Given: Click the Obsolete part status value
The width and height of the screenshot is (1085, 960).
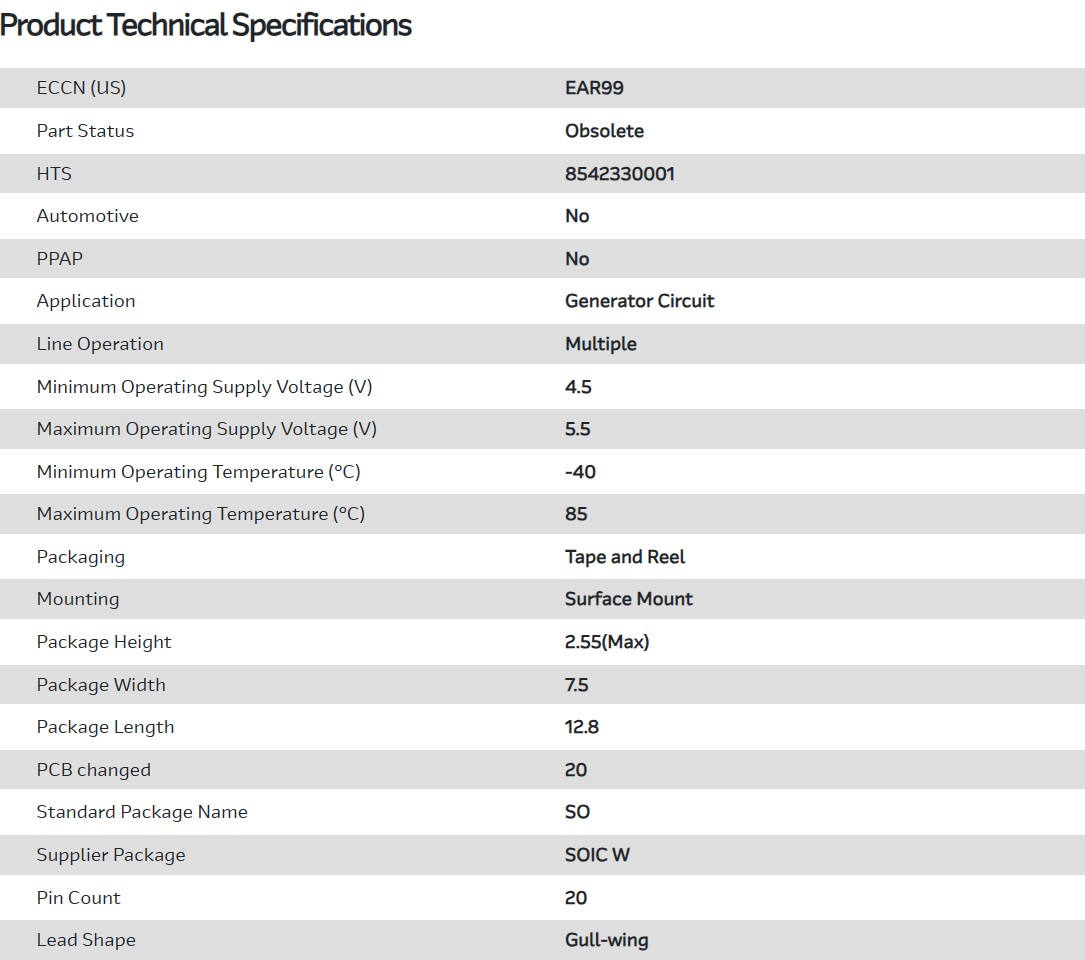Looking at the screenshot, I should tap(604, 131).
